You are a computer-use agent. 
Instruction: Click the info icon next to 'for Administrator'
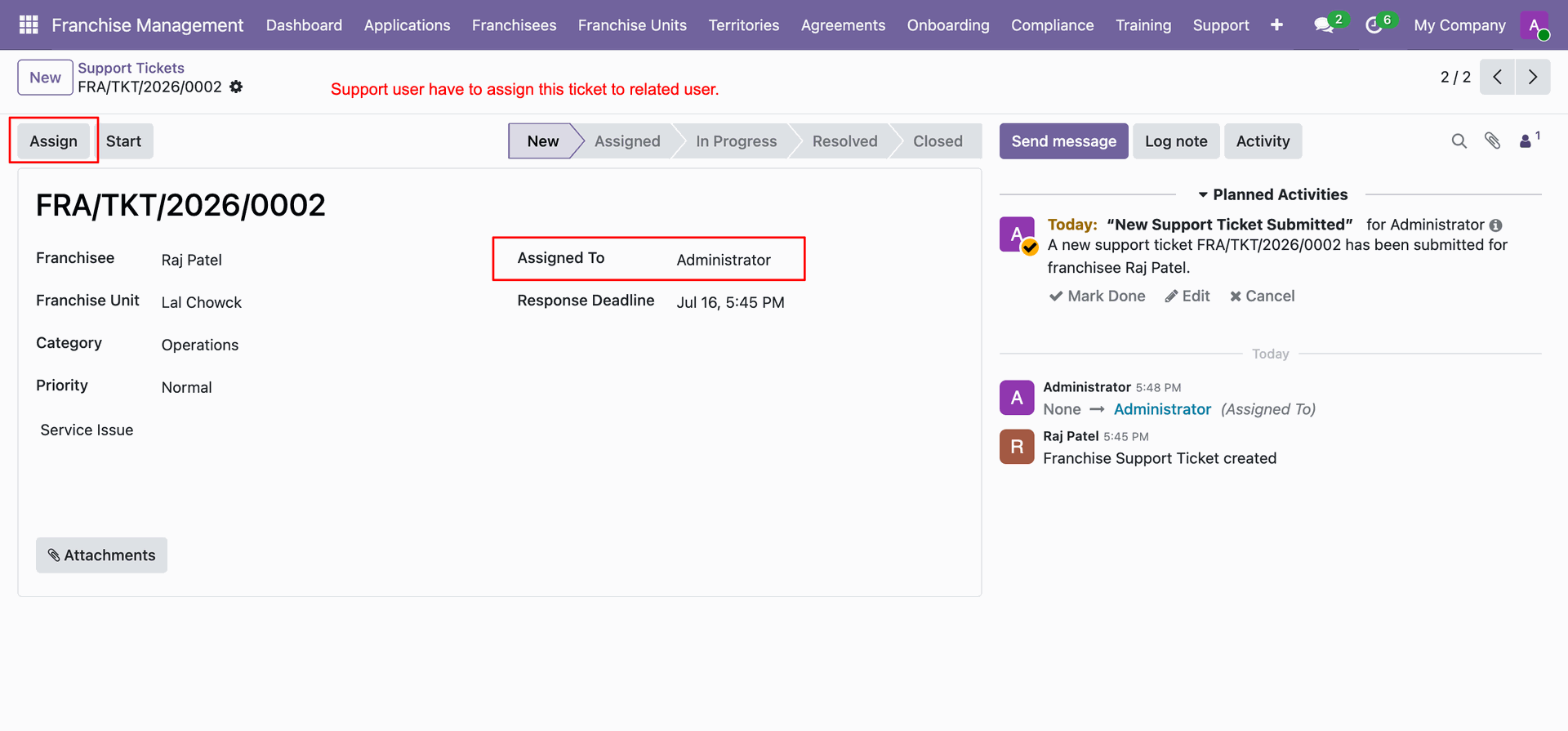pyautogui.click(x=1496, y=225)
